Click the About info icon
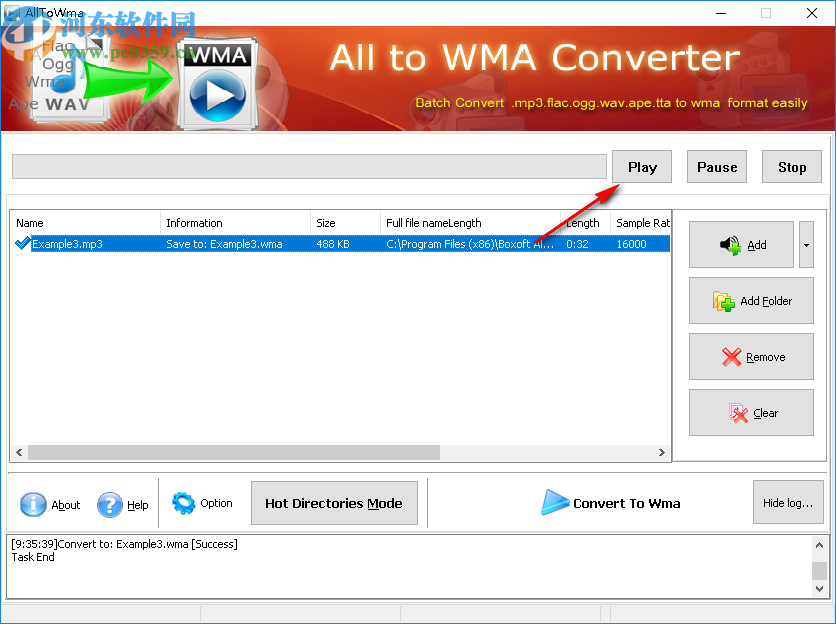836x624 pixels. click(x=33, y=505)
